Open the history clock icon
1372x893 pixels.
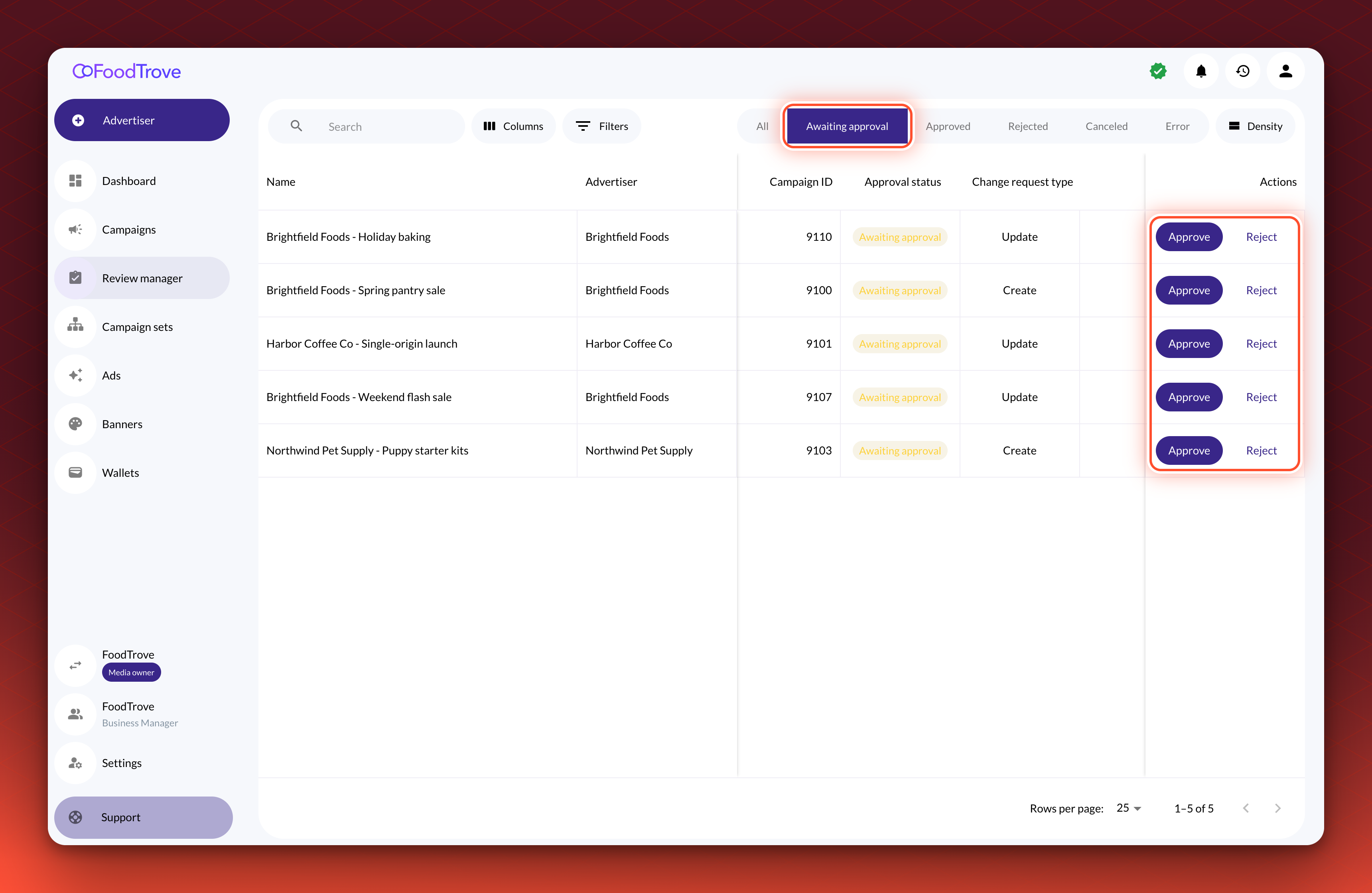(x=1243, y=71)
